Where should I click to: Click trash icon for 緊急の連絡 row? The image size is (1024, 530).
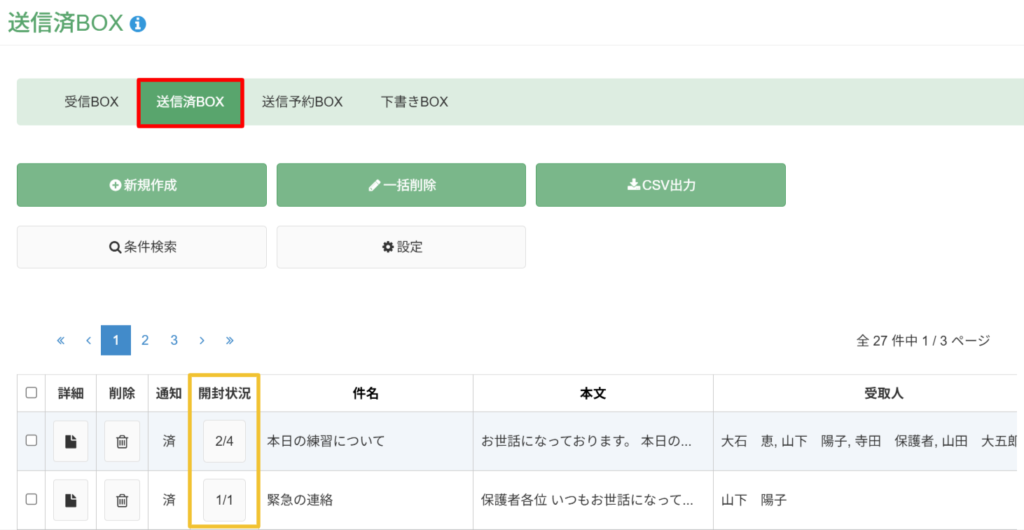click(122, 500)
